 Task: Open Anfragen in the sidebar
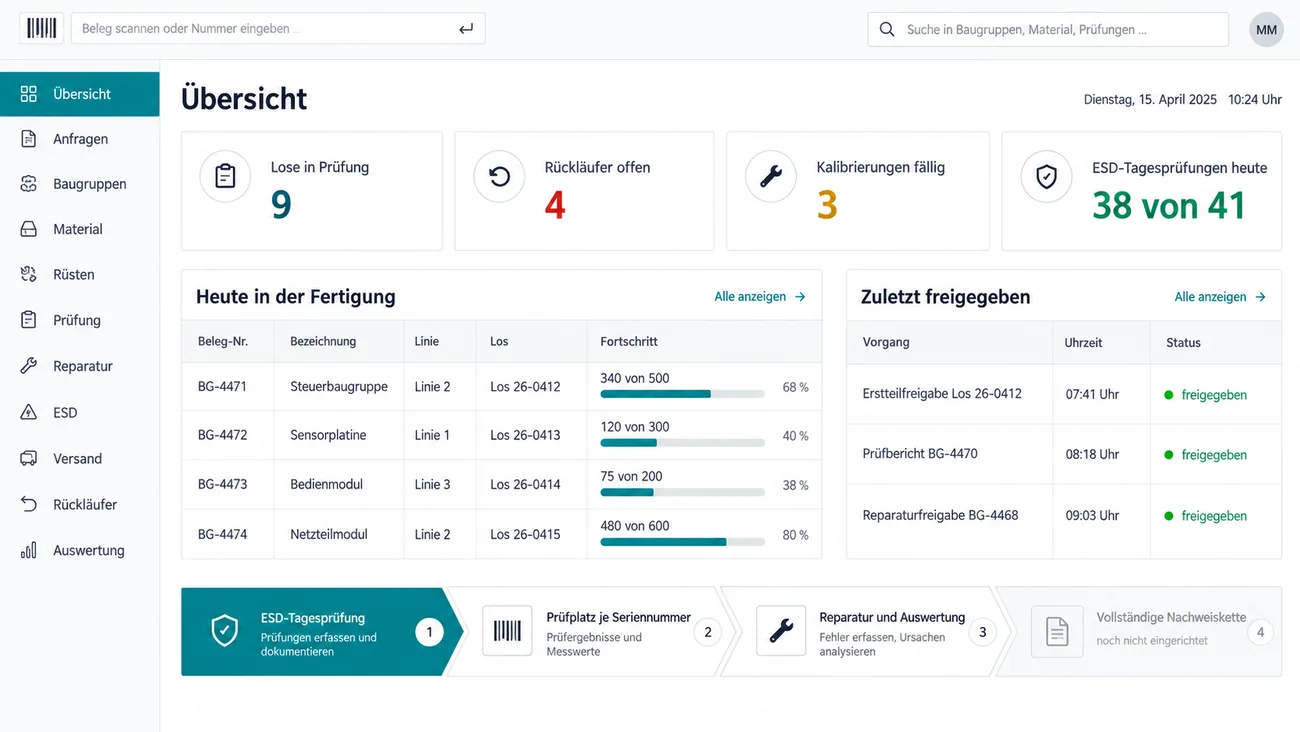click(x=80, y=139)
